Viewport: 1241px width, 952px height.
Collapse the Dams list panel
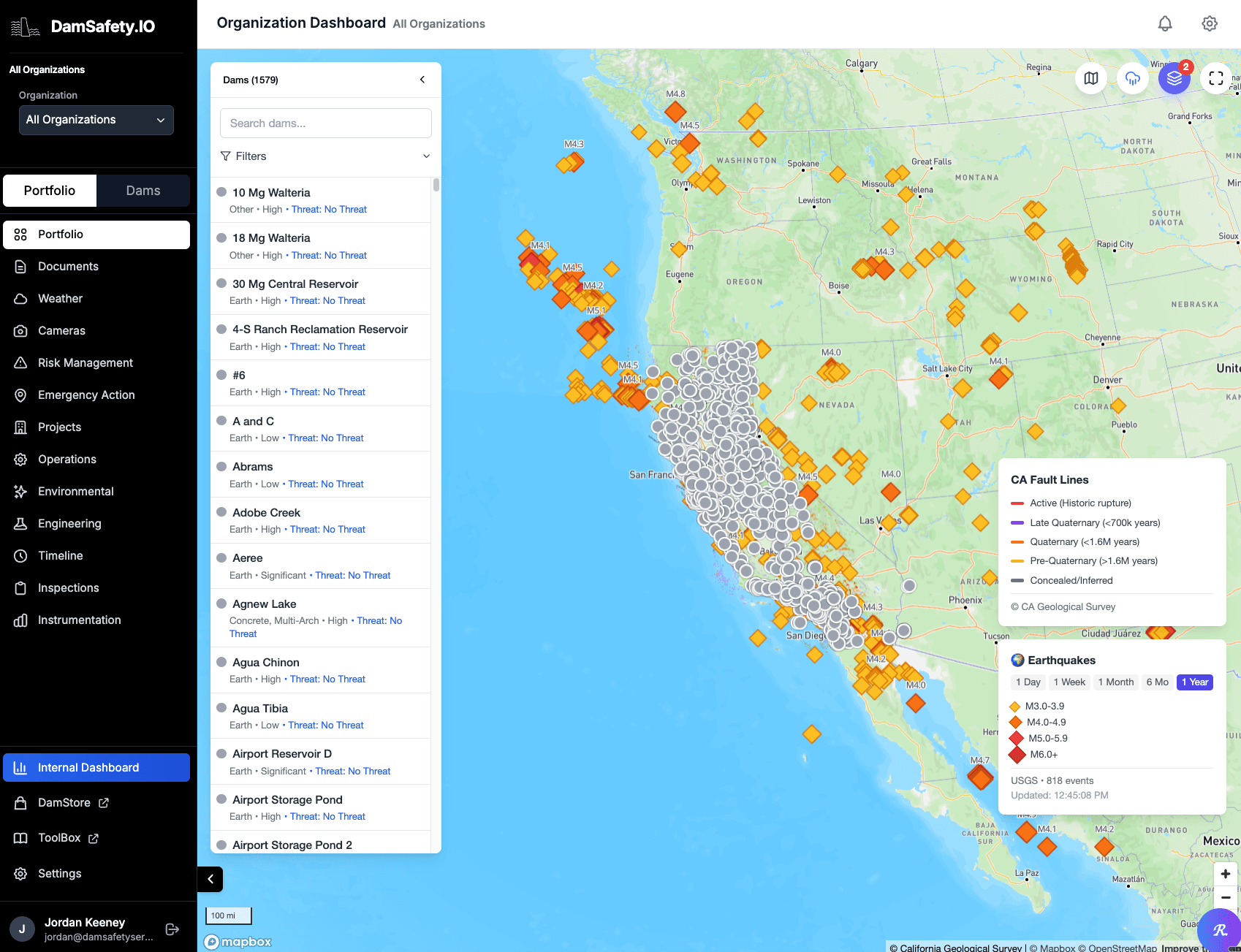pyautogui.click(x=422, y=80)
